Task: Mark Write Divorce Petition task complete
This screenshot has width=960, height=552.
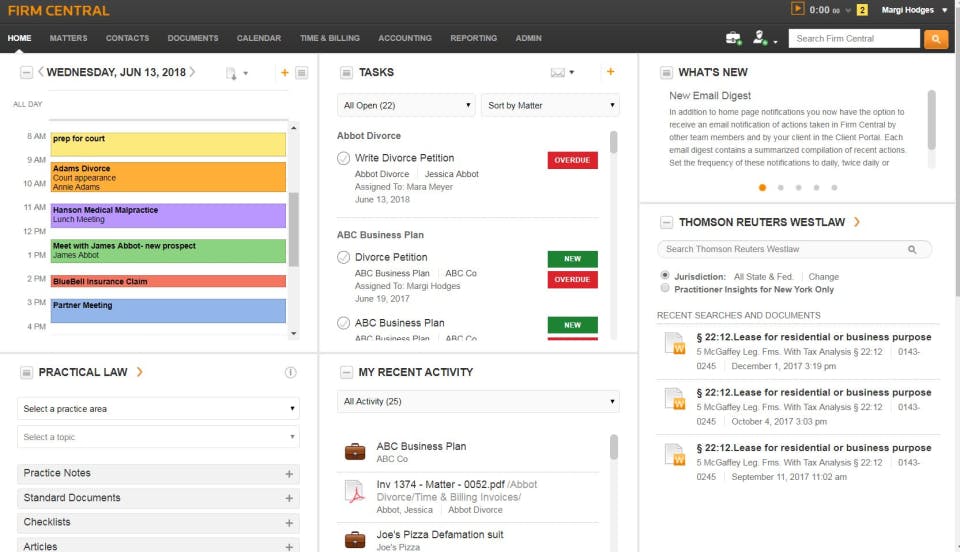Action: [x=343, y=158]
